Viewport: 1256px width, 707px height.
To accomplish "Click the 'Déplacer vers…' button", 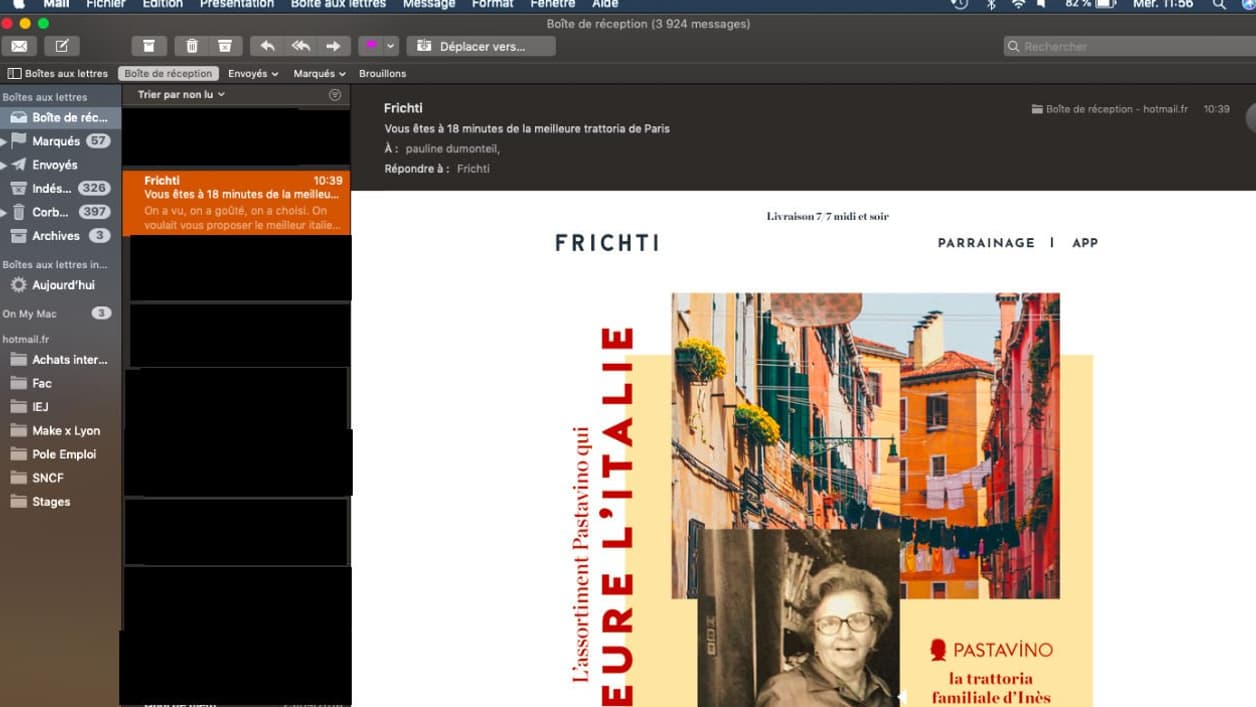I will click(x=481, y=46).
